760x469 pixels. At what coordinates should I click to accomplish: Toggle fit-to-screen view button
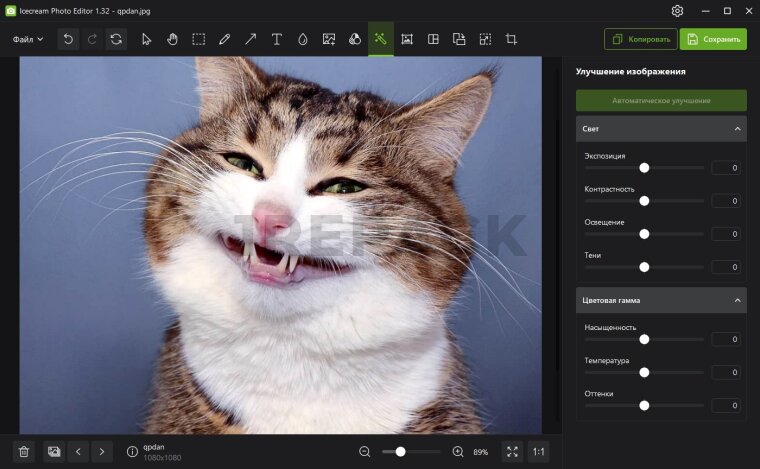(512, 452)
